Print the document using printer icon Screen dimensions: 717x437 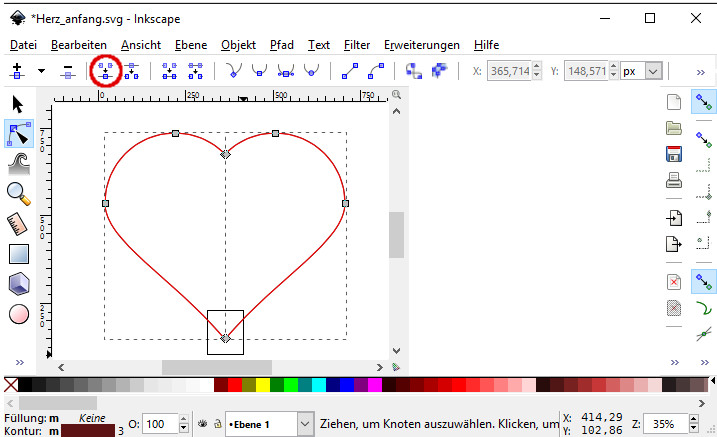click(x=674, y=181)
